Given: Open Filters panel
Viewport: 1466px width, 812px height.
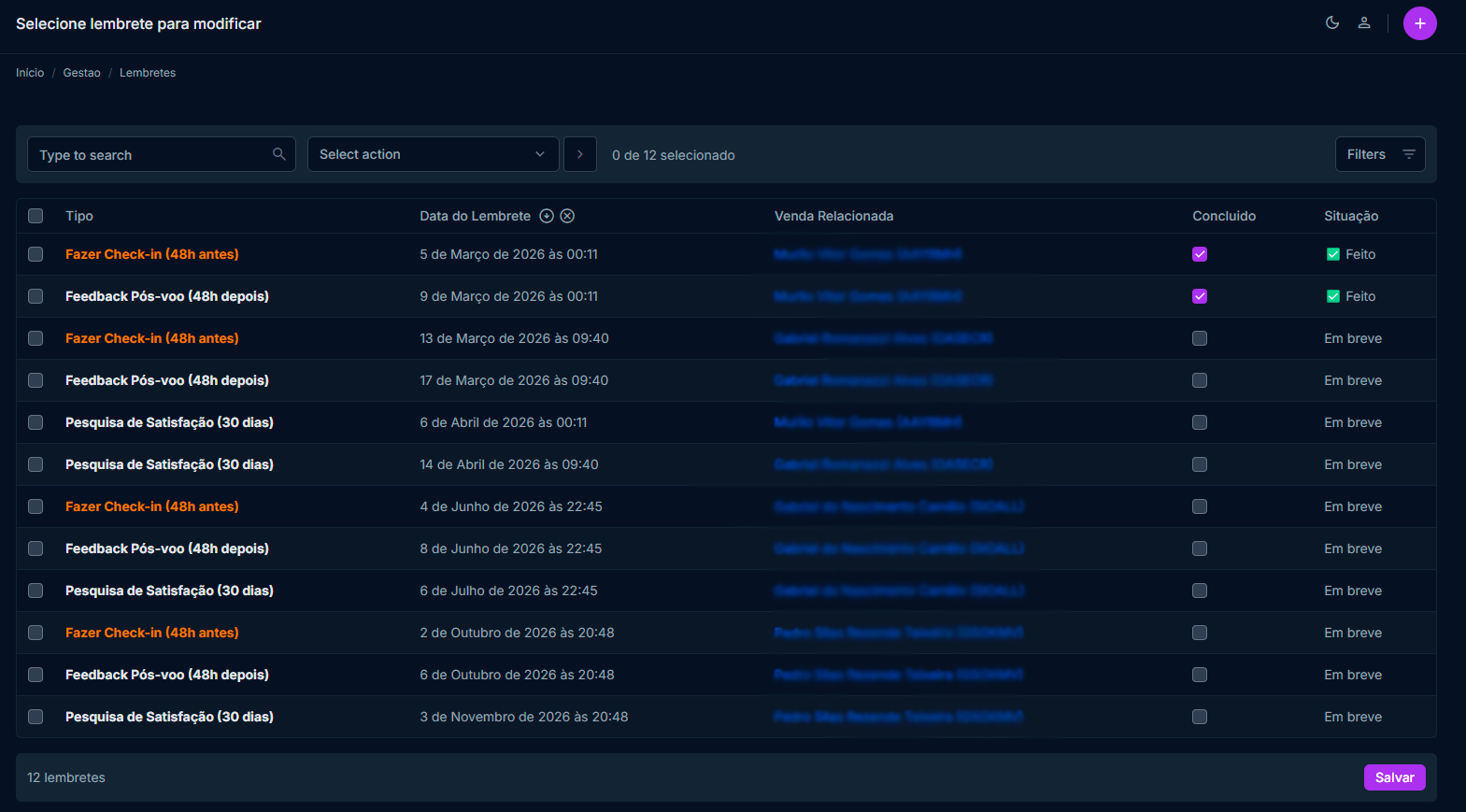Looking at the screenshot, I should click(x=1379, y=154).
